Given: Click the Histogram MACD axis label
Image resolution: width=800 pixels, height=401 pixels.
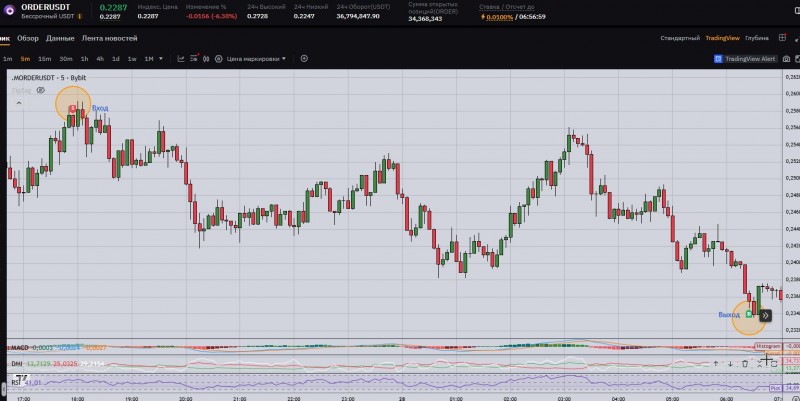Looking at the screenshot, I should pos(768,346).
